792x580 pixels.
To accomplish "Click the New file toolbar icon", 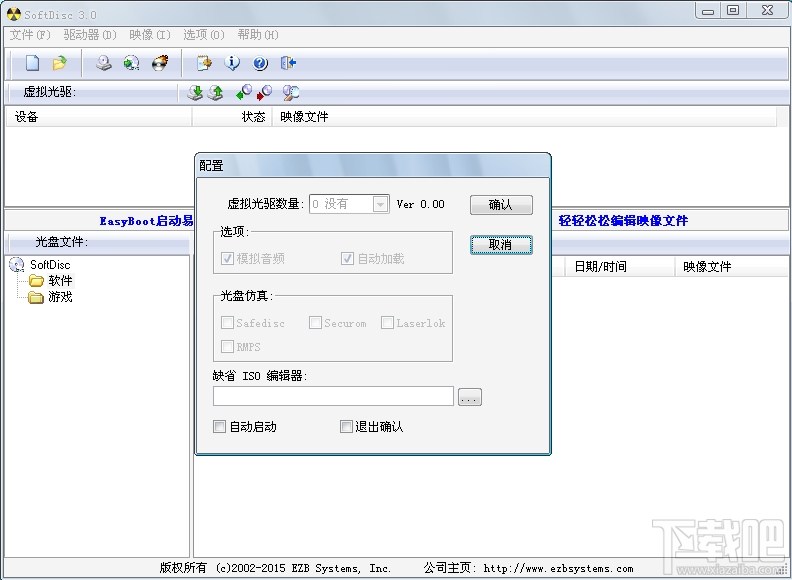I will click(x=32, y=63).
